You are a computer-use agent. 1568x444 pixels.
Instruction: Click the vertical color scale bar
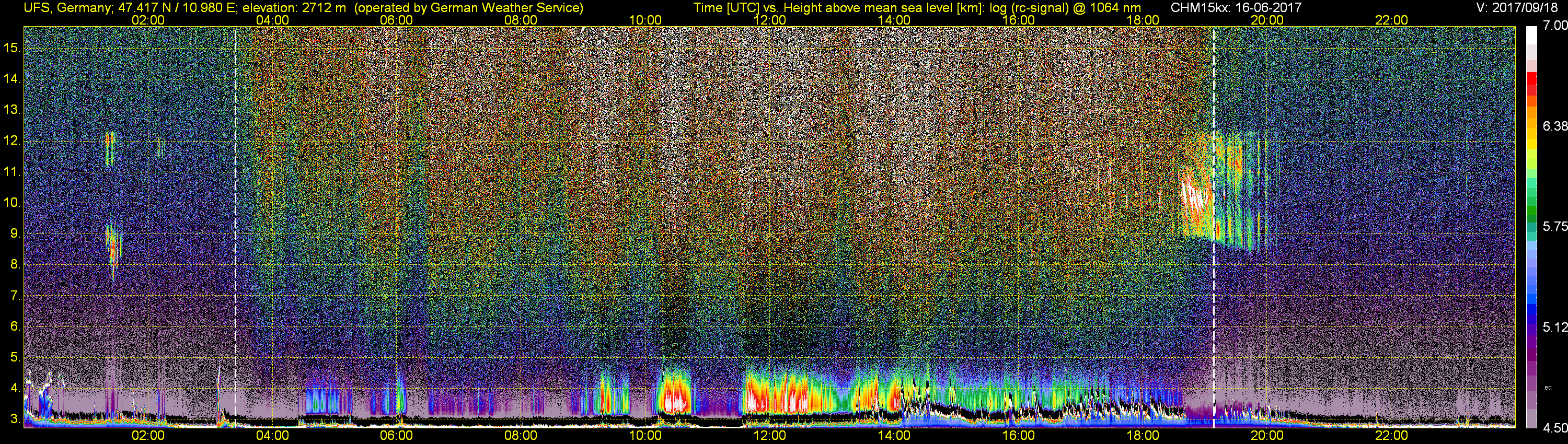[1531, 227]
